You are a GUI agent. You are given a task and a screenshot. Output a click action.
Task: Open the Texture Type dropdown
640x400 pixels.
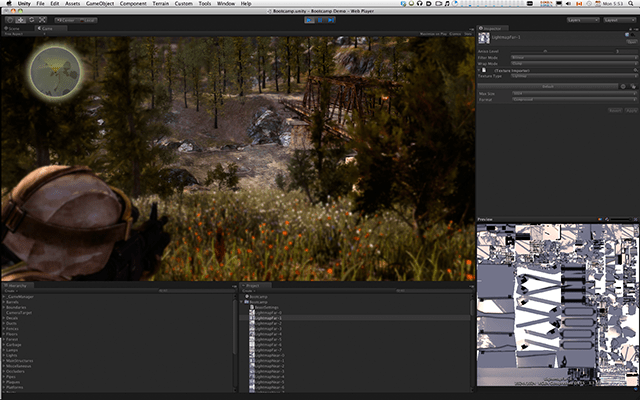(574, 76)
